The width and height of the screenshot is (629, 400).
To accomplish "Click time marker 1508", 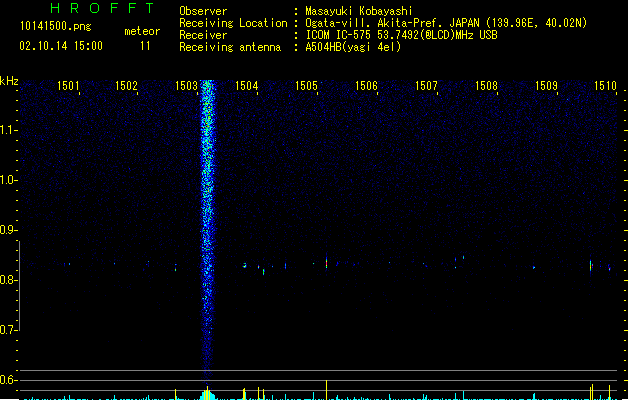I will click(486, 86).
